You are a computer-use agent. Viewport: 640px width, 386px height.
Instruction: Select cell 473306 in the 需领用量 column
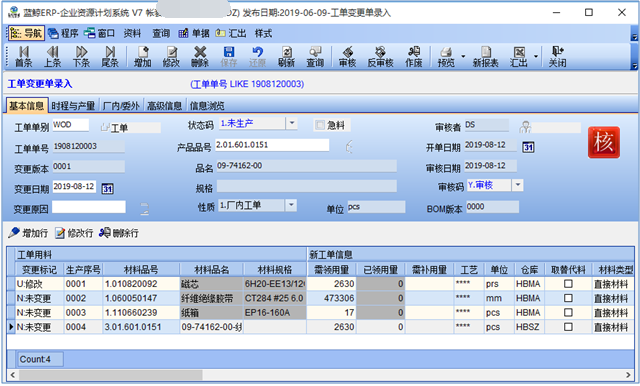pyautogui.click(x=332, y=298)
